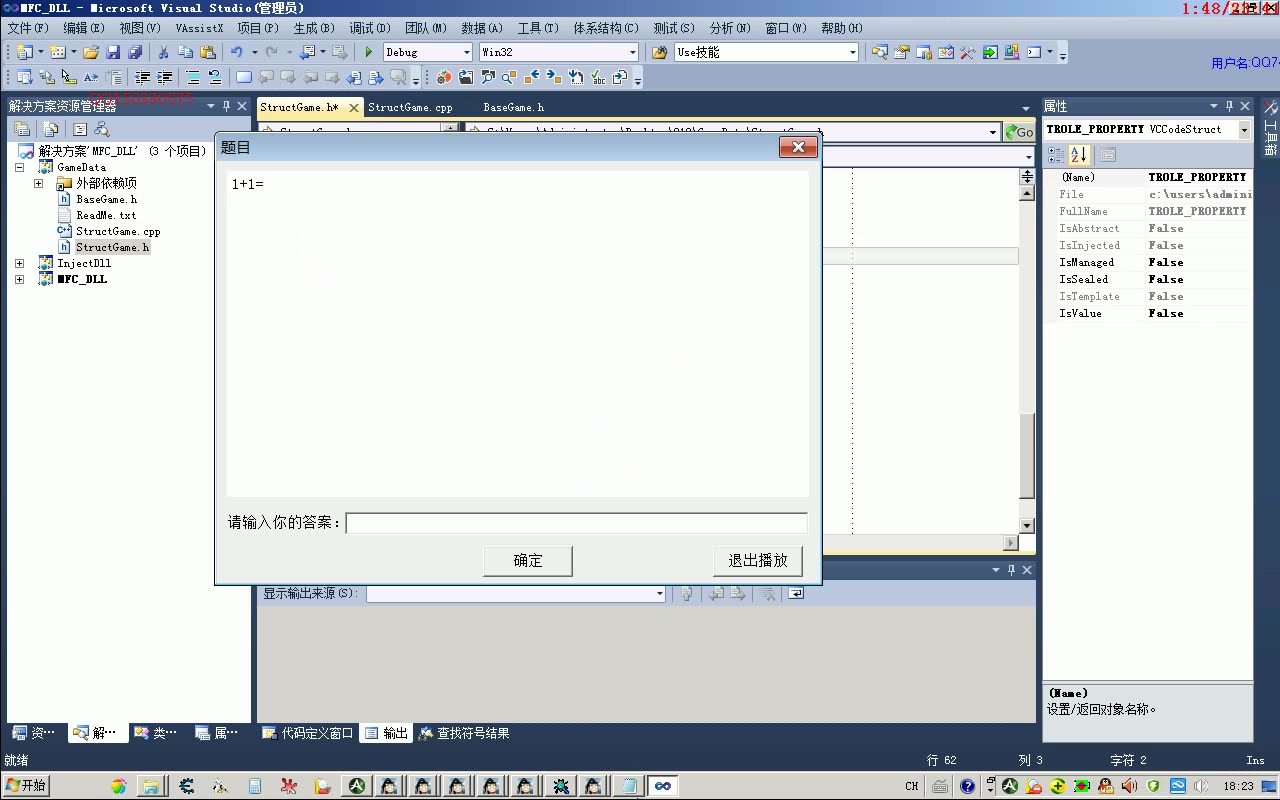Close the 题目 dialog
Viewport: 1280px width, 800px height.
pos(798,148)
